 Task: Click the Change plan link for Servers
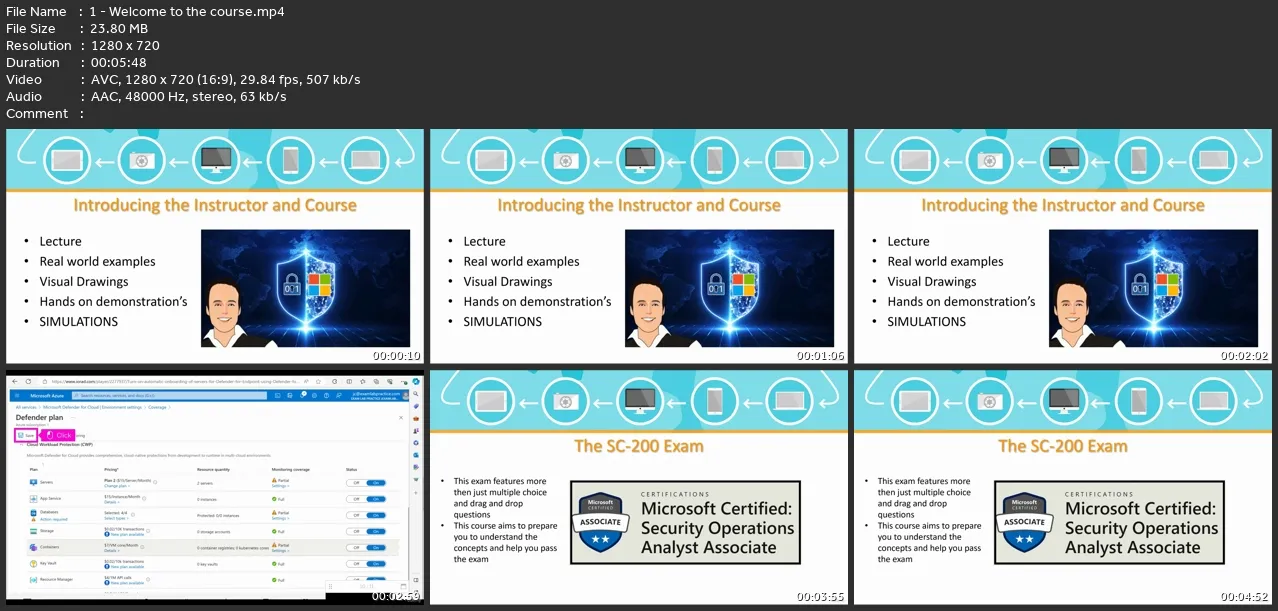click(x=117, y=486)
